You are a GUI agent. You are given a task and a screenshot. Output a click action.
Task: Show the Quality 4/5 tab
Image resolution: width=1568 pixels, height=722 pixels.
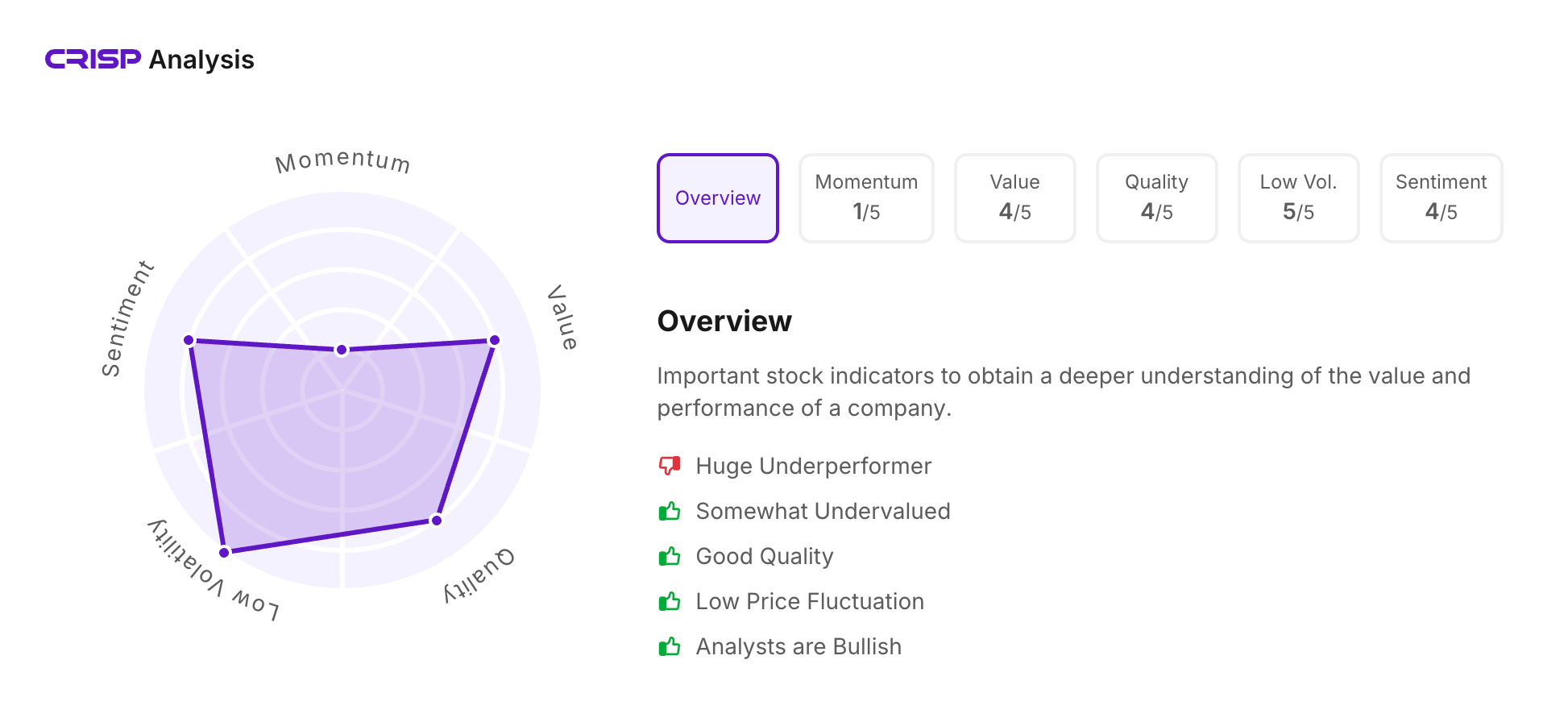(1156, 198)
